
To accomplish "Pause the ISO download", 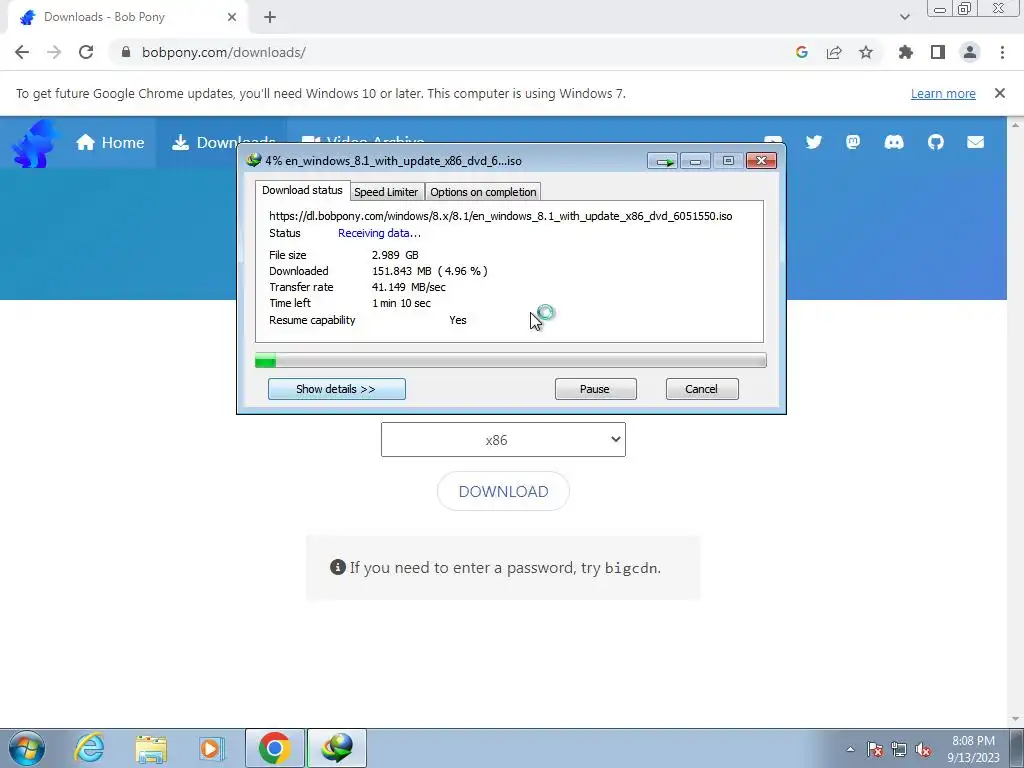I will pyautogui.click(x=595, y=389).
